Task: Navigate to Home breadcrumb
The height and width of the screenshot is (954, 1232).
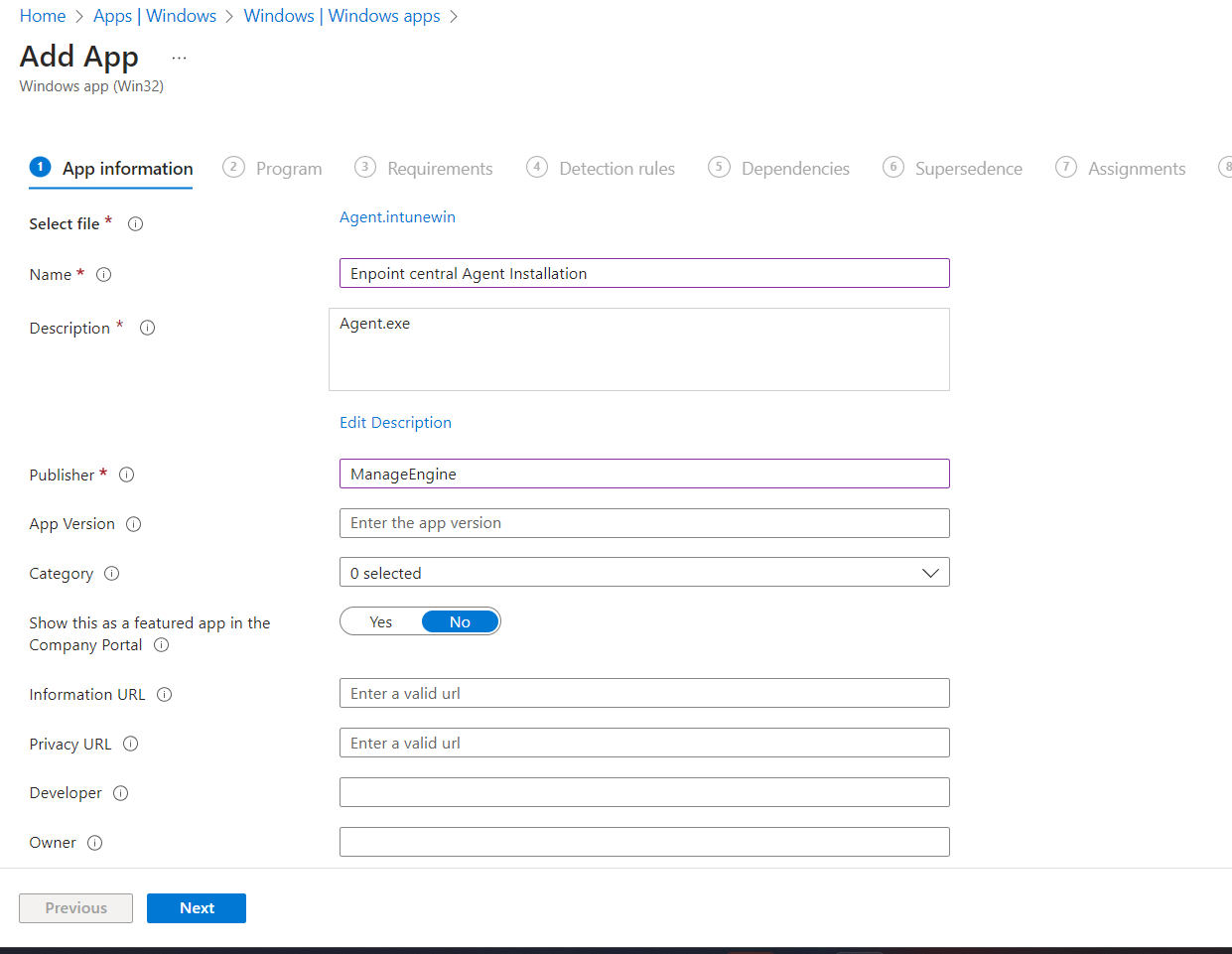Action: (x=43, y=16)
